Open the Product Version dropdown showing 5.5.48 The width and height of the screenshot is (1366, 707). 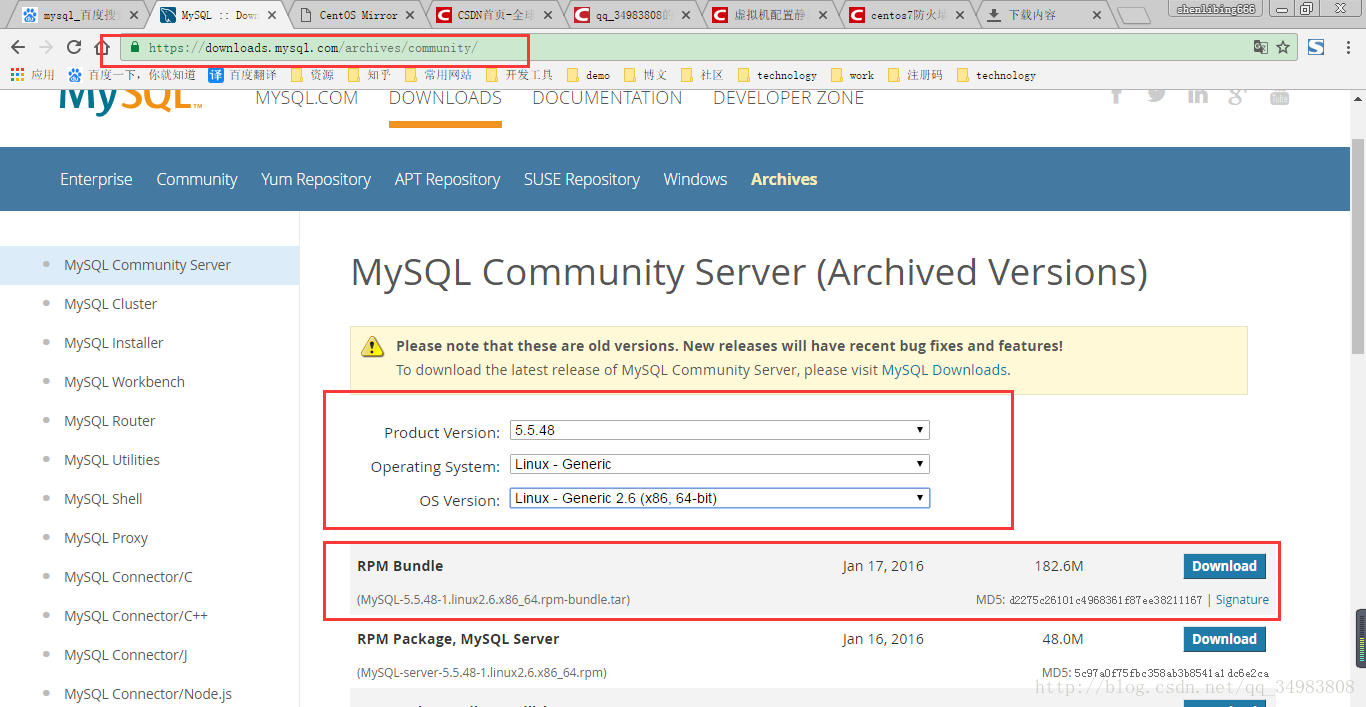[x=720, y=430]
